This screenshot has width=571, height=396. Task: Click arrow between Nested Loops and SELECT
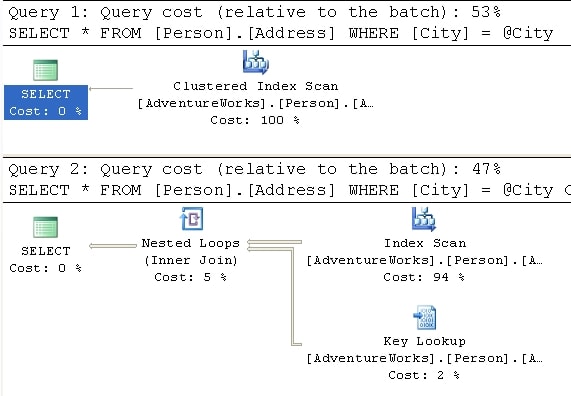click(x=113, y=246)
